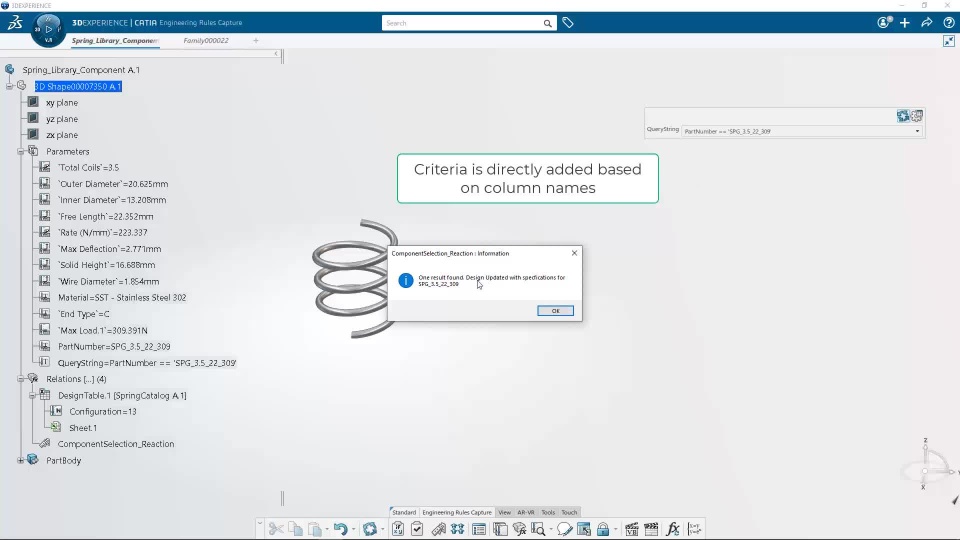
Task: Click the Paste icon in bottom toolbar
Action: tap(315, 529)
